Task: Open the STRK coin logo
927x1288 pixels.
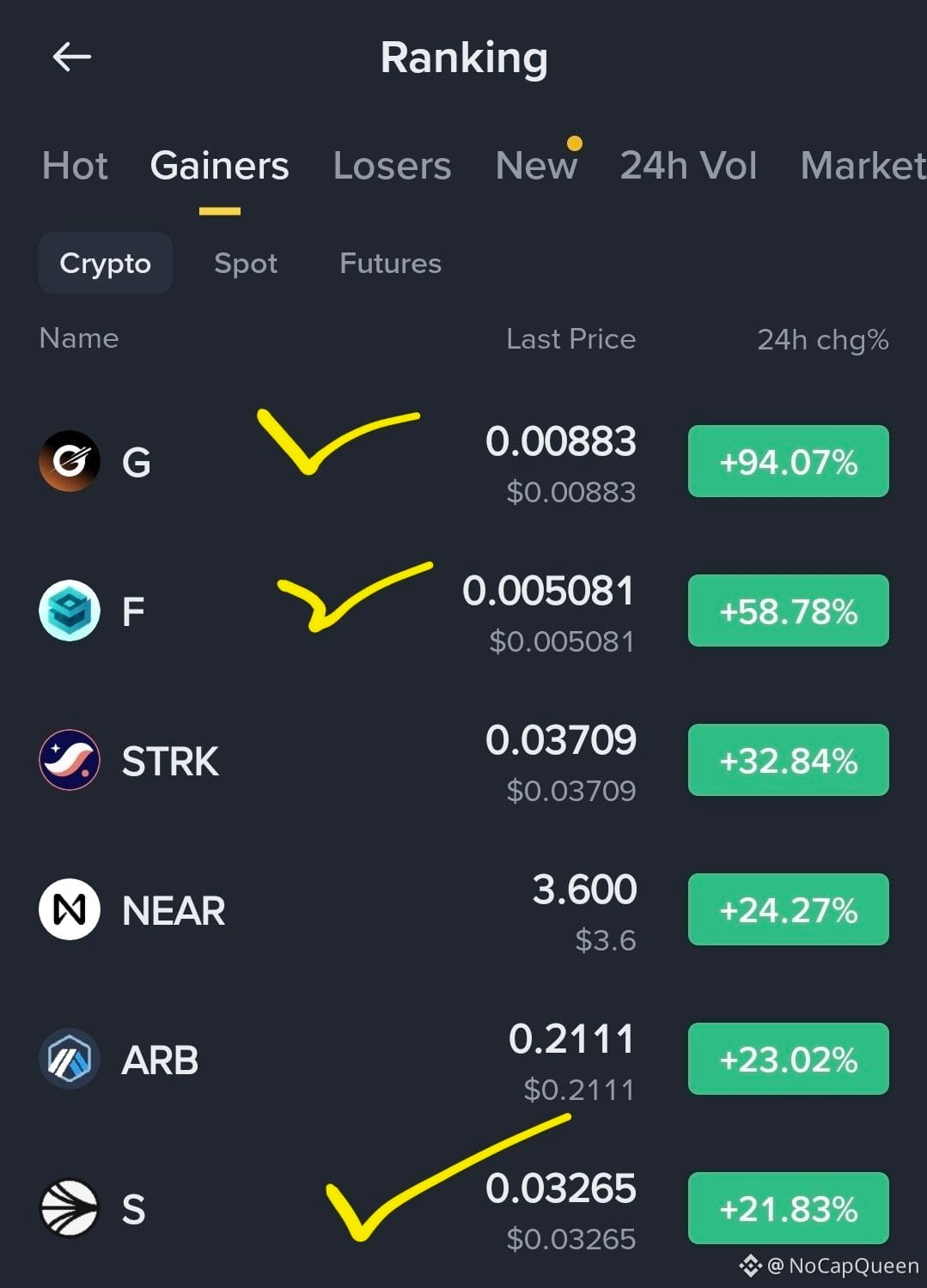Action: (70, 760)
